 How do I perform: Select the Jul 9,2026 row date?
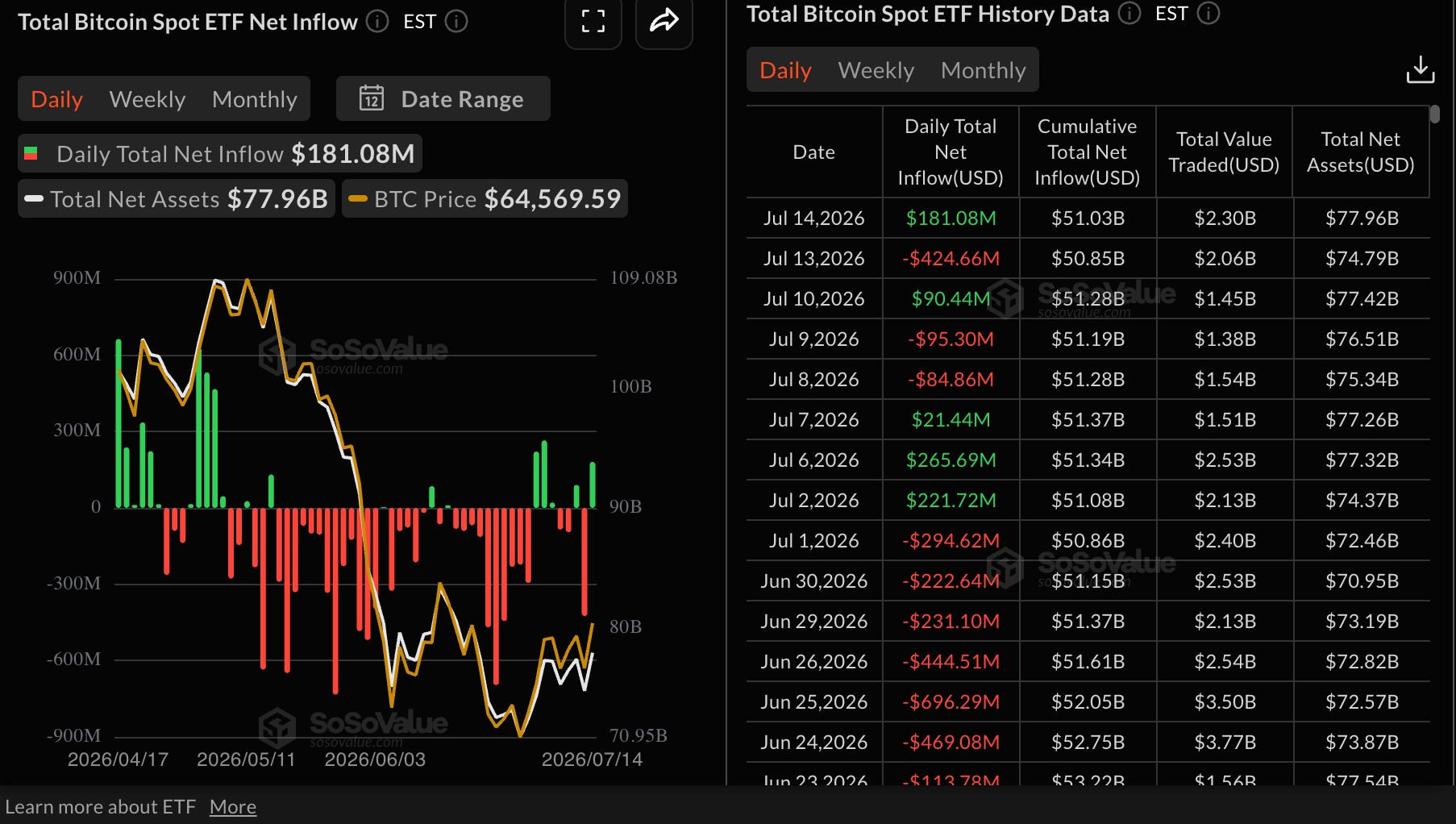(814, 339)
